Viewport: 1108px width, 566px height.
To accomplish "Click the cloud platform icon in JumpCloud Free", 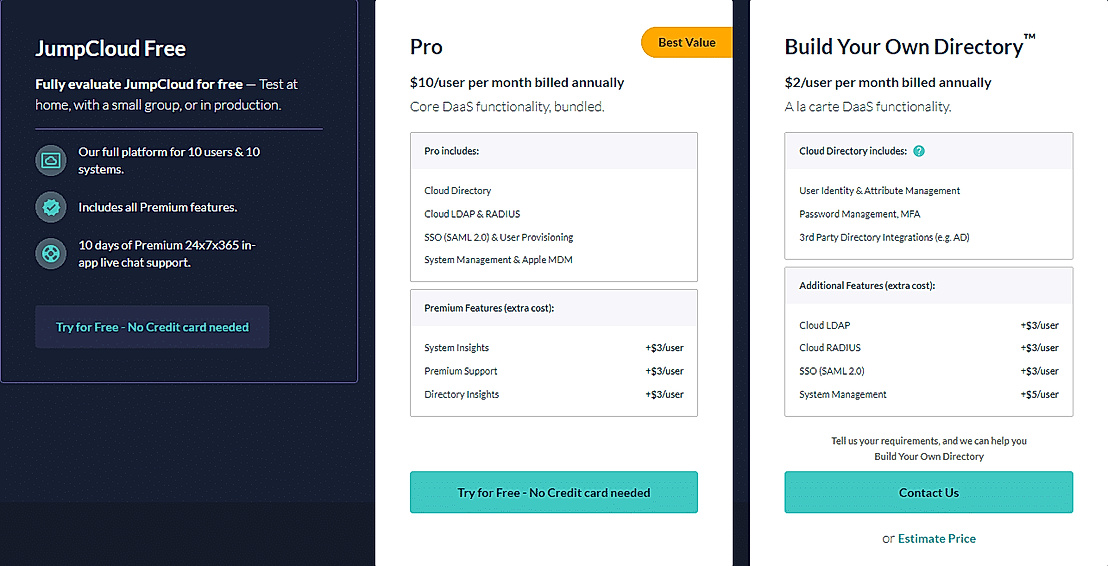I will [x=50, y=161].
